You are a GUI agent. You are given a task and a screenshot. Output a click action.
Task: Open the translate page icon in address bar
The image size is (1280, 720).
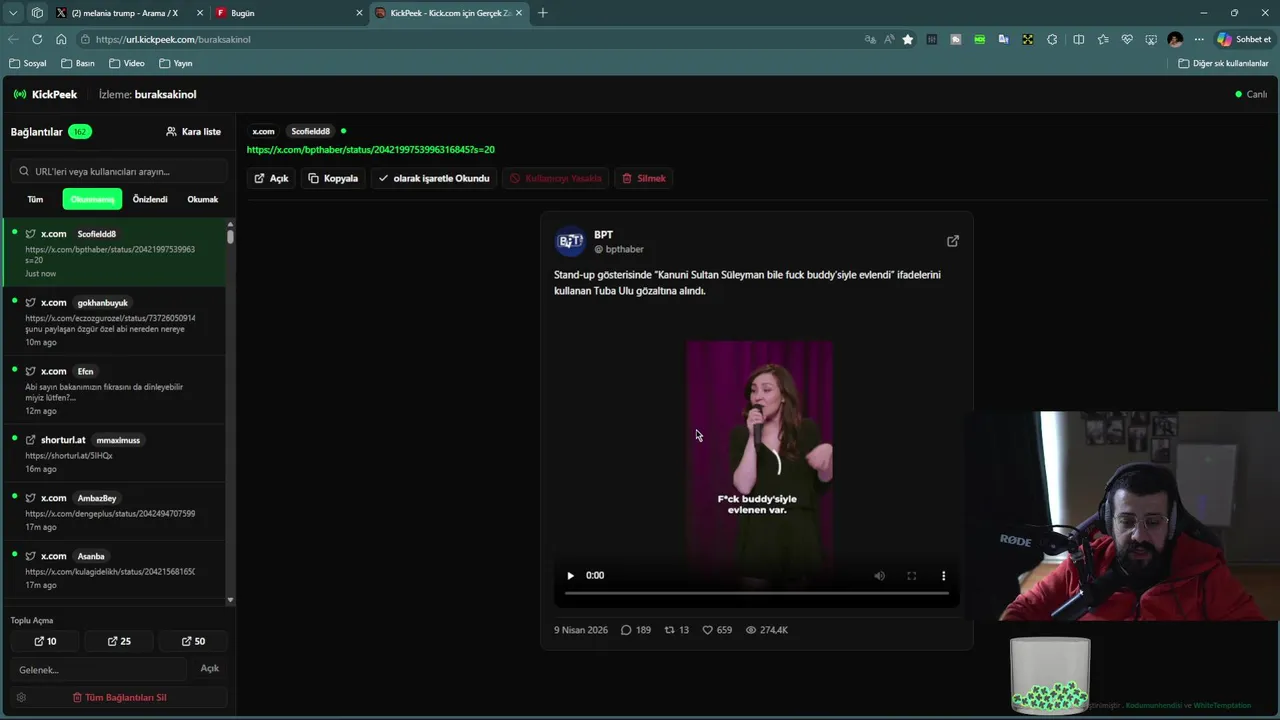click(870, 39)
